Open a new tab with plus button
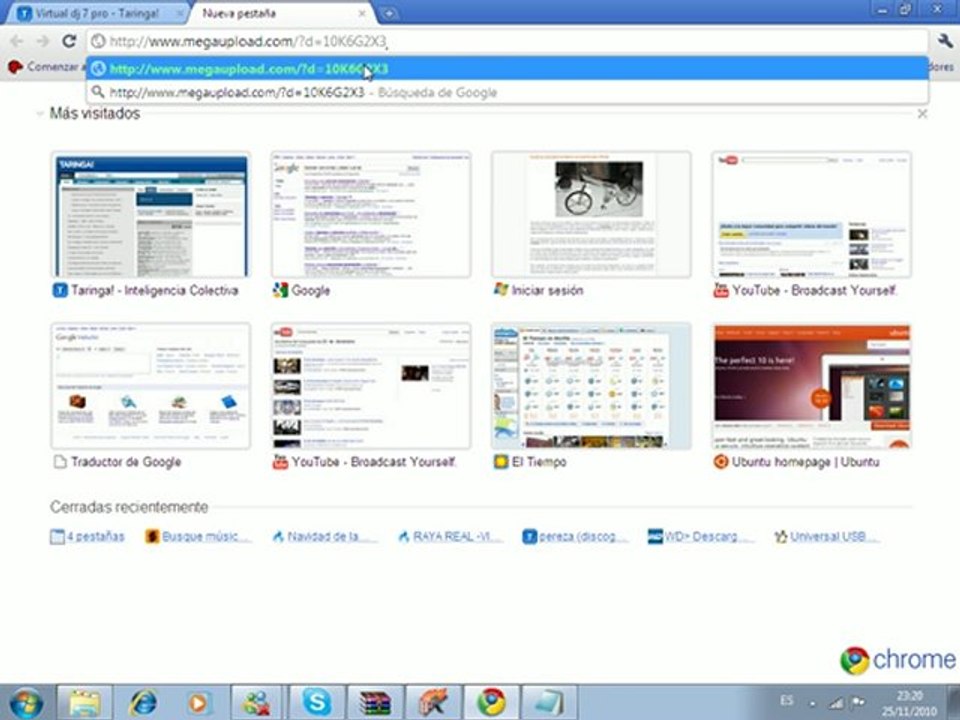 pos(389,13)
